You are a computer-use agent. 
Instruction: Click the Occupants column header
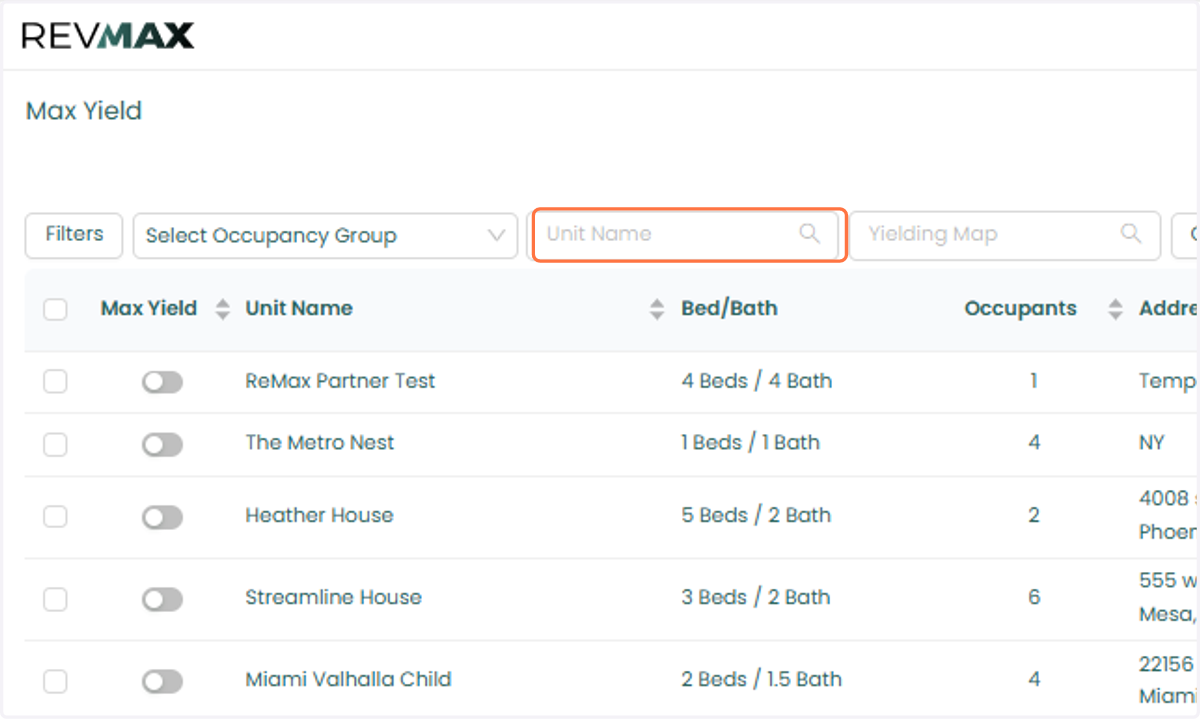tap(1020, 308)
